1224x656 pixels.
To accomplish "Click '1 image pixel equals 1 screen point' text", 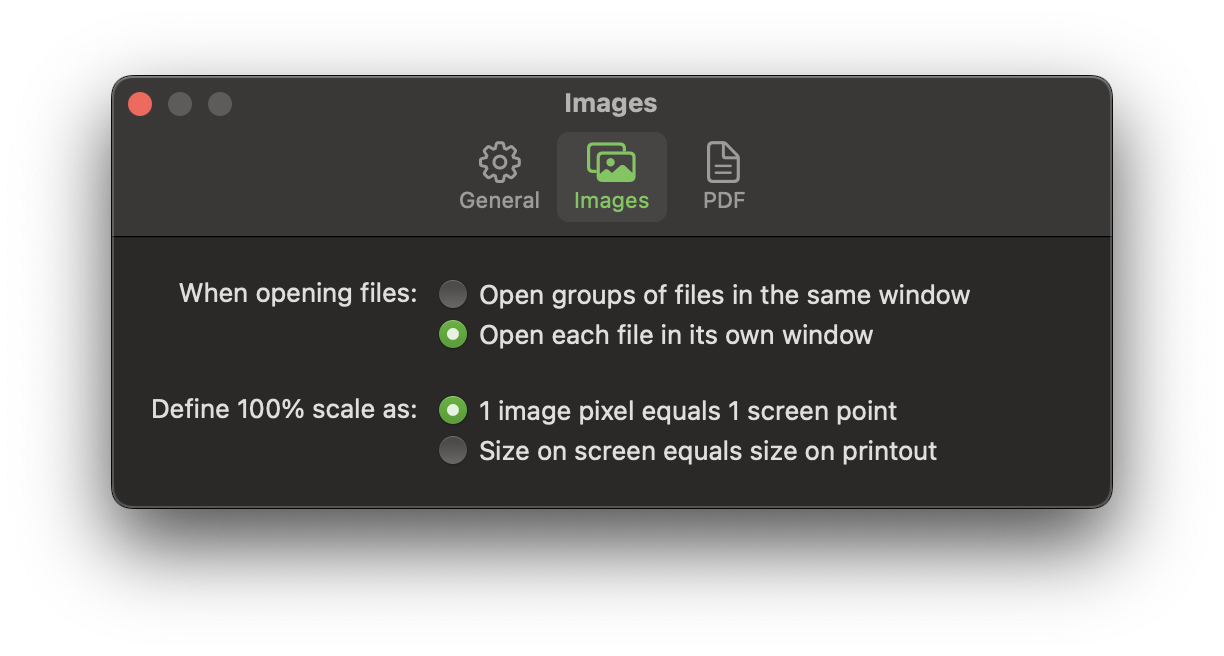I will click(x=688, y=411).
